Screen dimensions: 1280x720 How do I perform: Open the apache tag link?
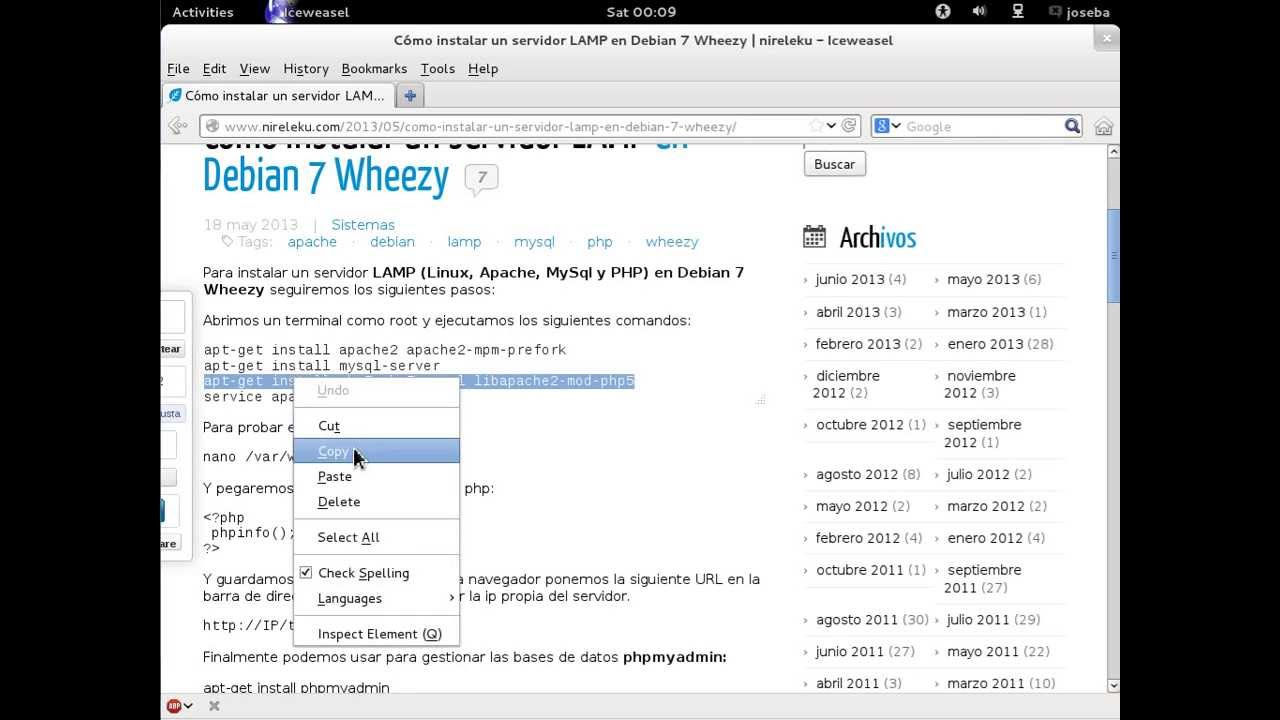tap(312, 242)
